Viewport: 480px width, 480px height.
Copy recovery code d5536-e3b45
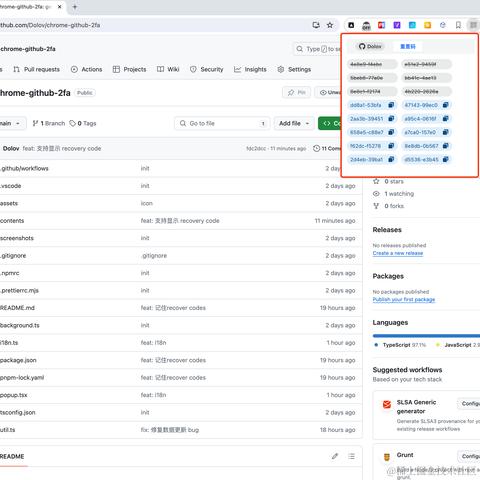pos(445,159)
